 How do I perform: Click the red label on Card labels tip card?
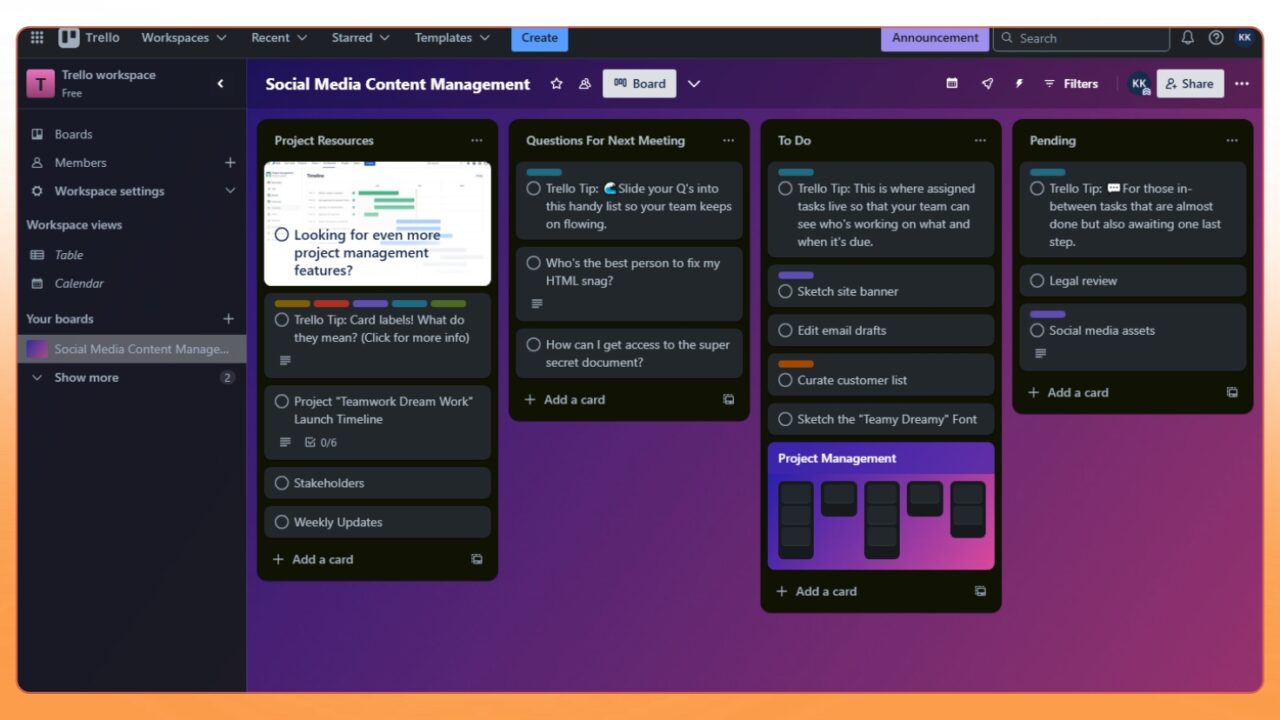[331, 304]
